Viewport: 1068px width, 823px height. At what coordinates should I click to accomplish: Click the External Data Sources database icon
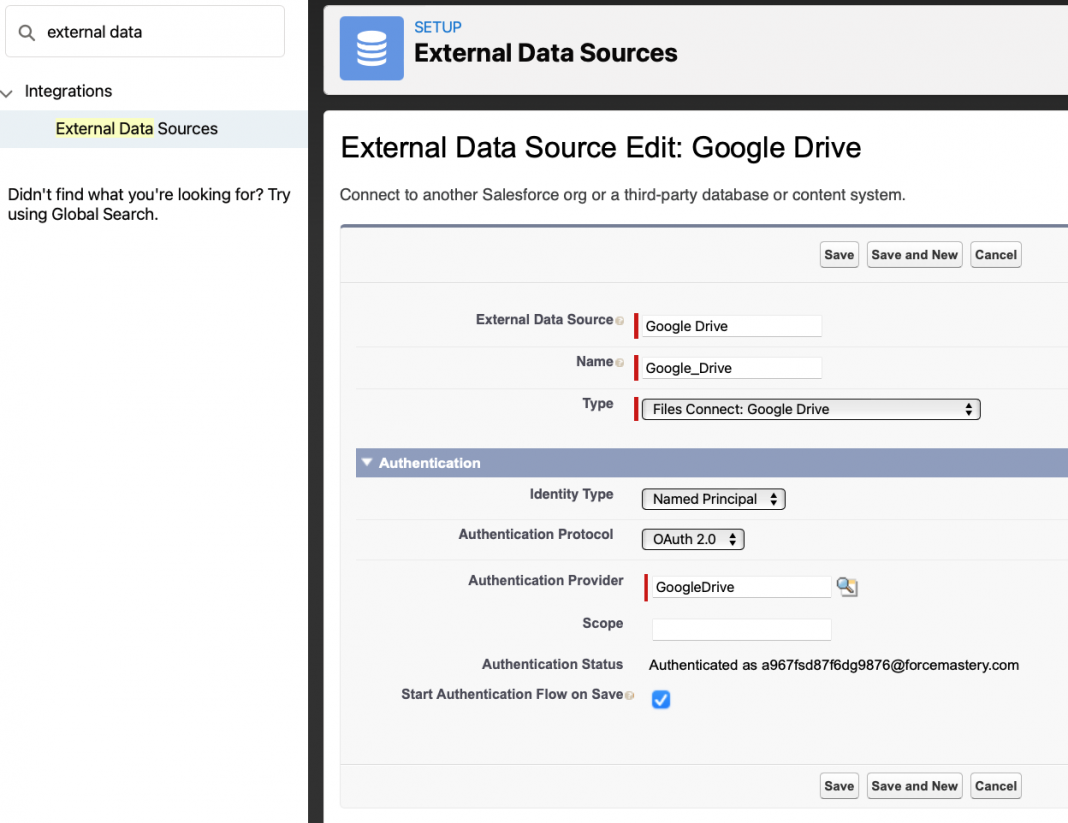[371, 48]
